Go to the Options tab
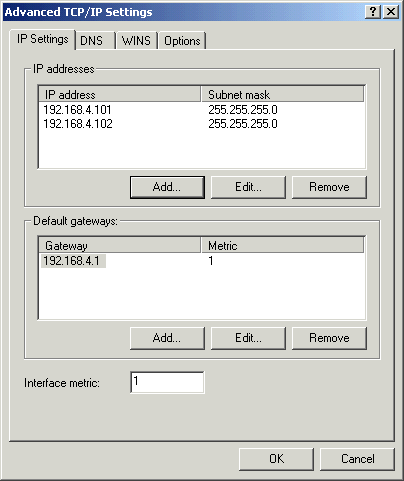404x481 pixels. (x=182, y=41)
